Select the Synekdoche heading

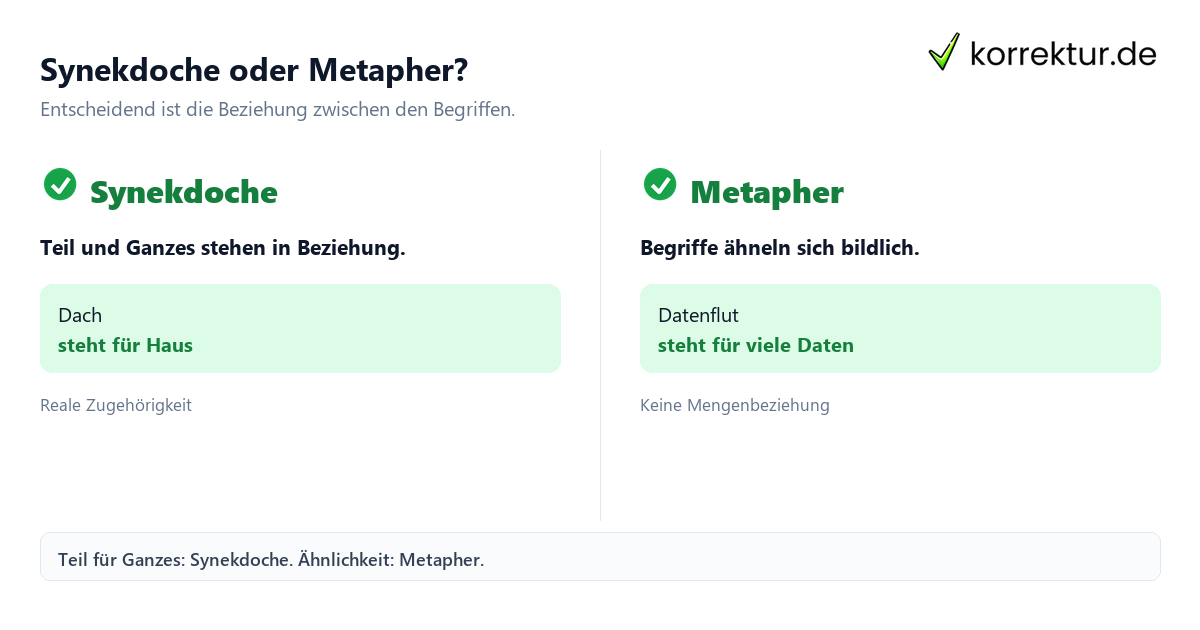pyautogui.click(x=184, y=192)
